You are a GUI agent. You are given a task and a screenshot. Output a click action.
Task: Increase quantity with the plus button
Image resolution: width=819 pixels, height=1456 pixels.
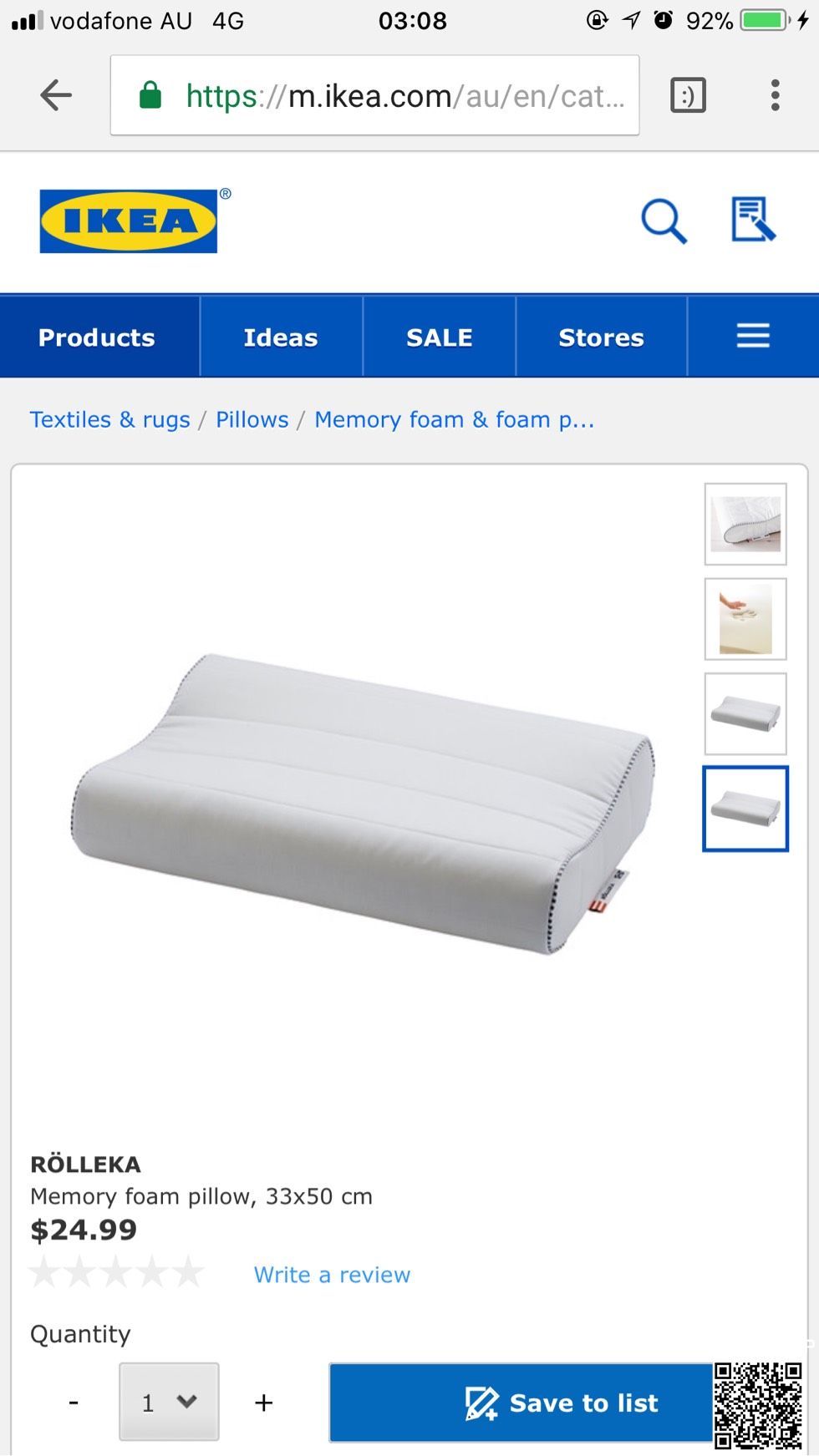[263, 1403]
